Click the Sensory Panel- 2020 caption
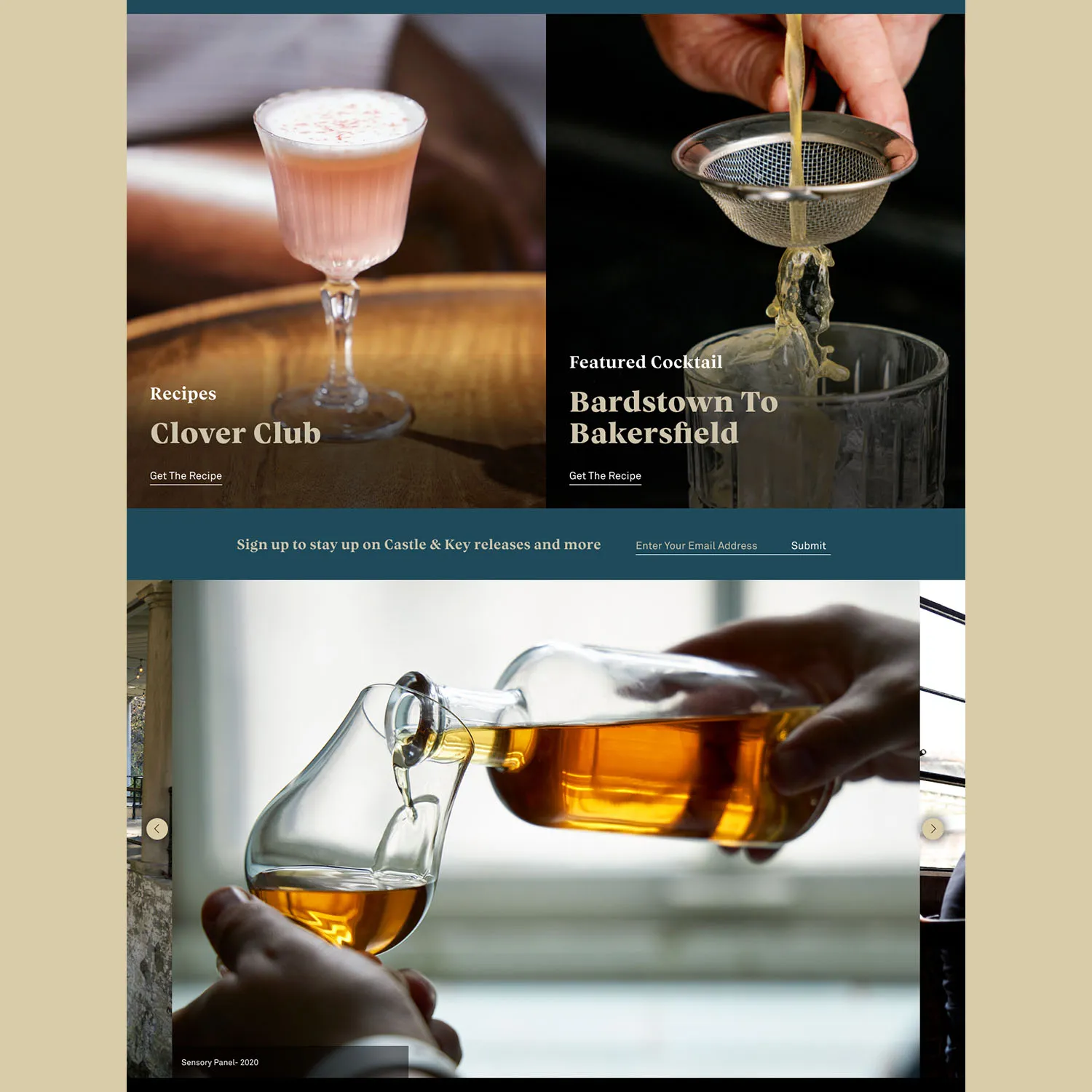Image resolution: width=1092 pixels, height=1092 pixels. 220,1062
